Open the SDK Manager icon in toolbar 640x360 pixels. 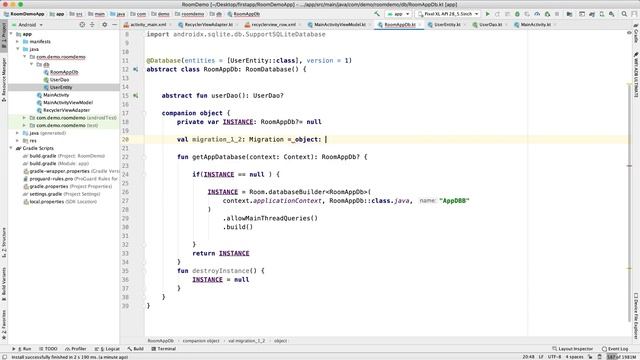(x=612, y=14)
